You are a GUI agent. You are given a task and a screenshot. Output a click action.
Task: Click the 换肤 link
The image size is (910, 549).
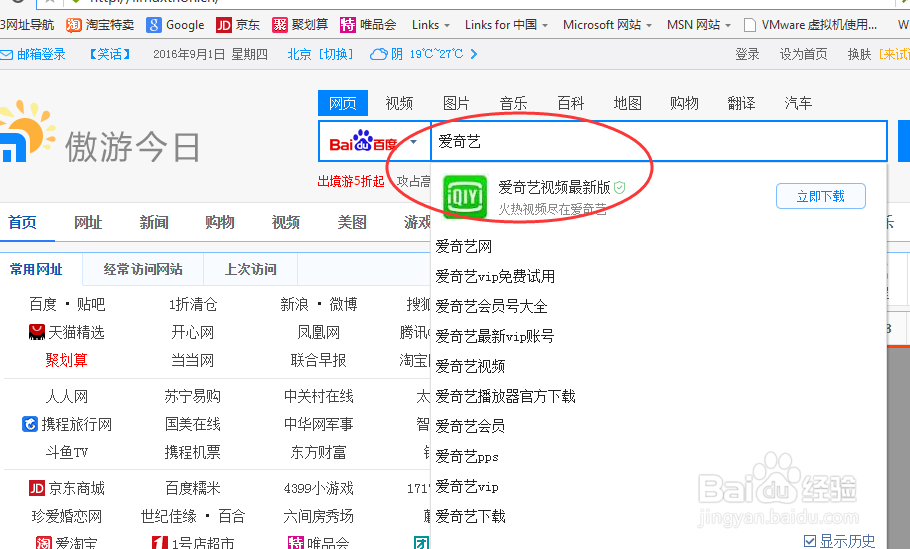[859, 54]
